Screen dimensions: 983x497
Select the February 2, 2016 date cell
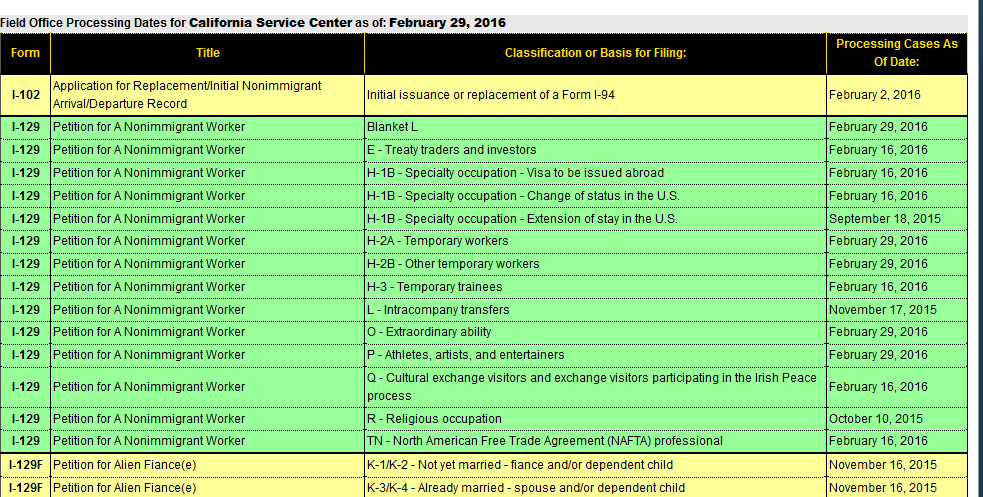pyautogui.click(x=896, y=95)
